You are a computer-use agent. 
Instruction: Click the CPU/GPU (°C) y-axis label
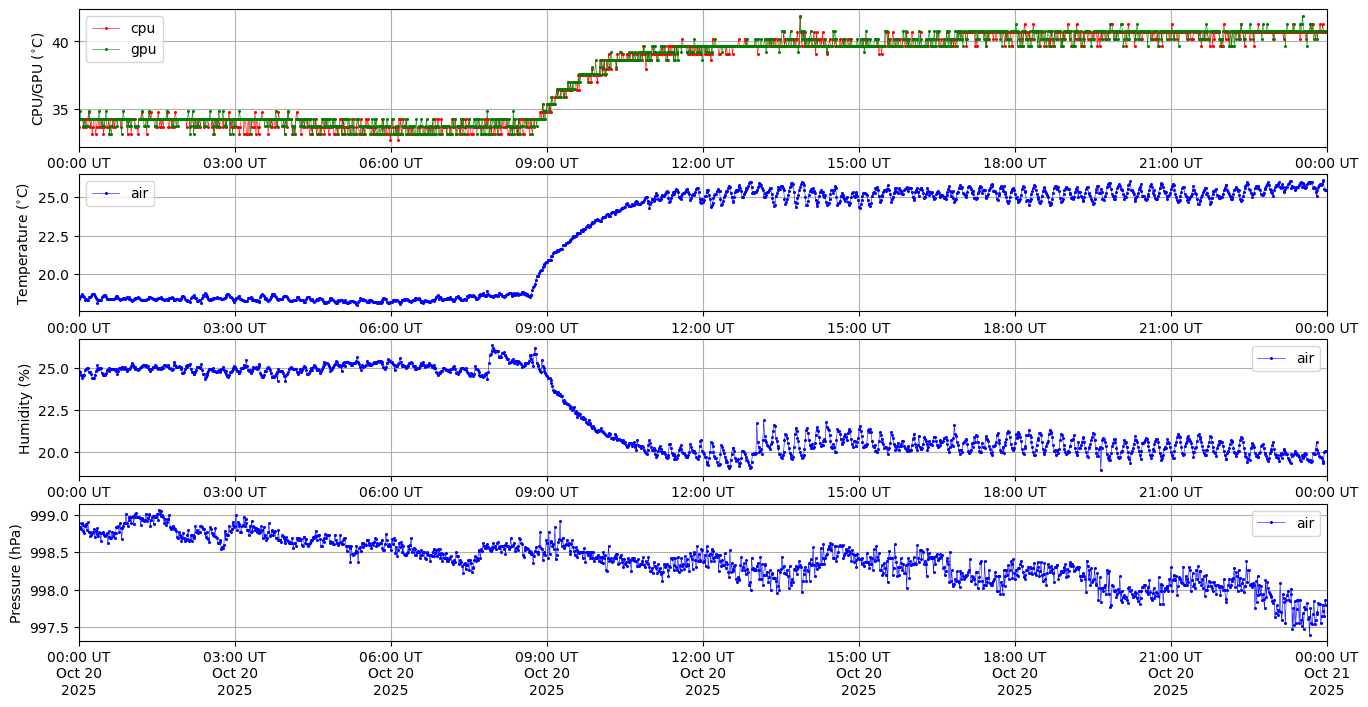click(x=38, y=79)
